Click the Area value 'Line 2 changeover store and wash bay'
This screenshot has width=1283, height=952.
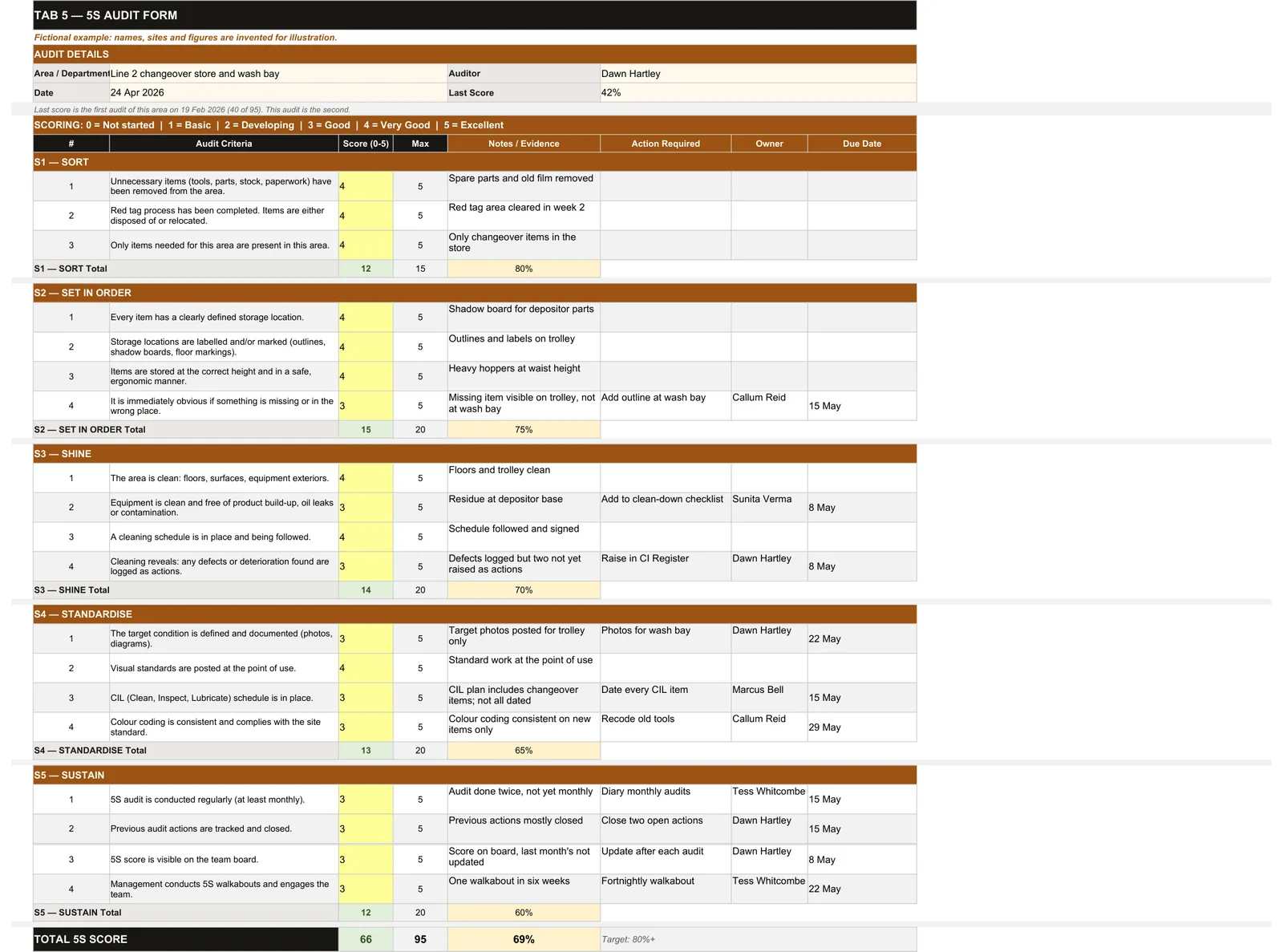tap(278, 74)
